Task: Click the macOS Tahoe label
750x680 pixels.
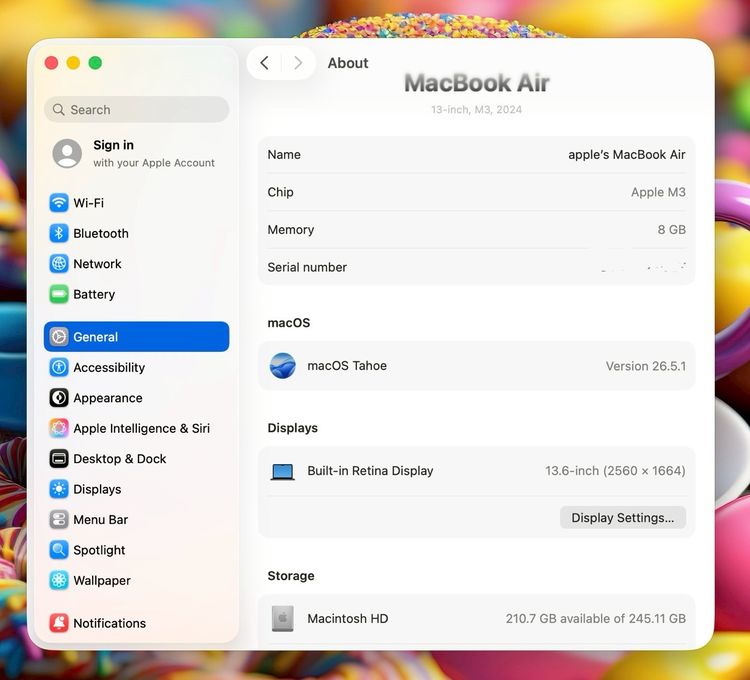Action: click(x=347, y=366)
